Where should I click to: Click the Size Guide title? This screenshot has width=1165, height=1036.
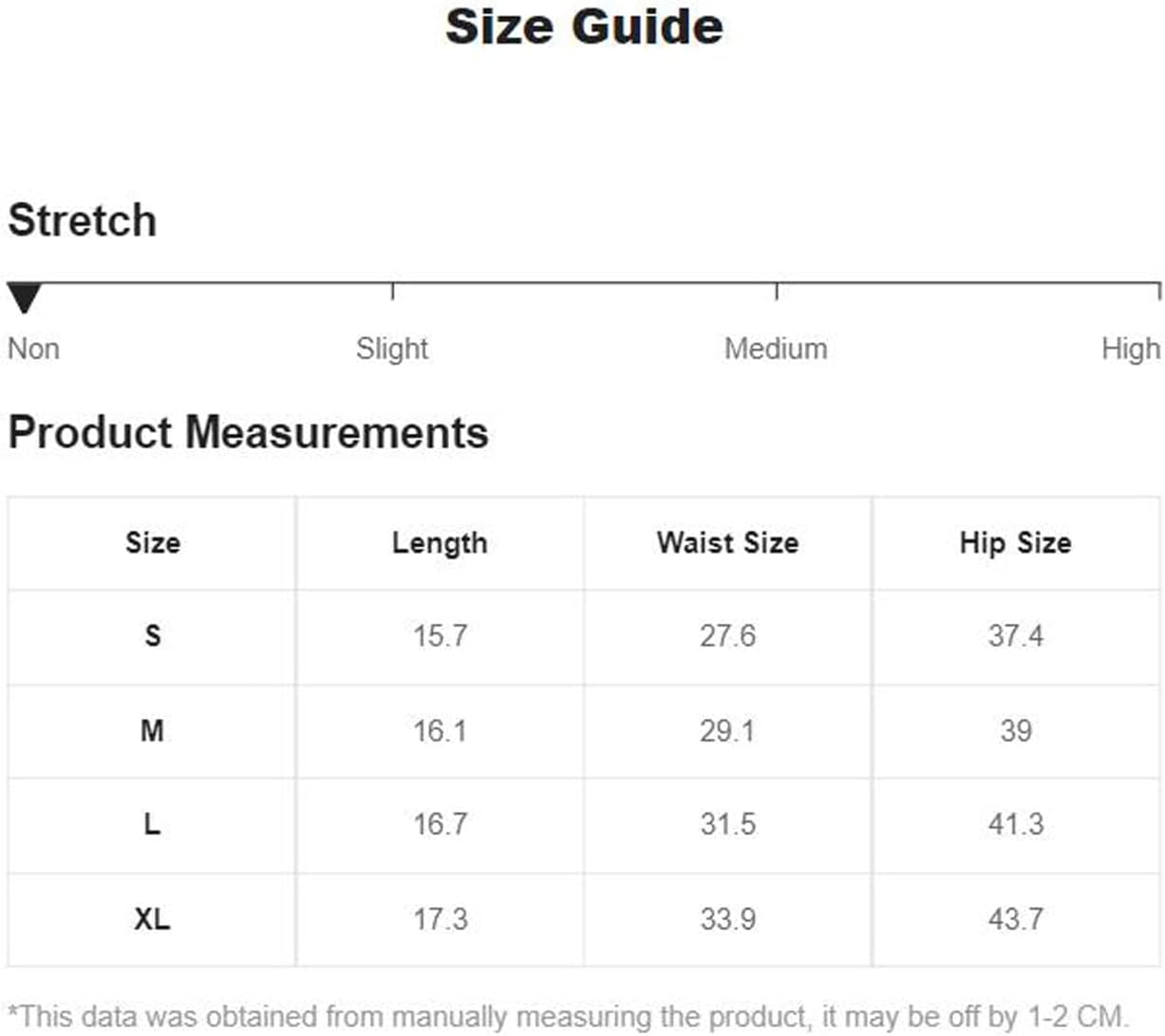coord(584,26)
